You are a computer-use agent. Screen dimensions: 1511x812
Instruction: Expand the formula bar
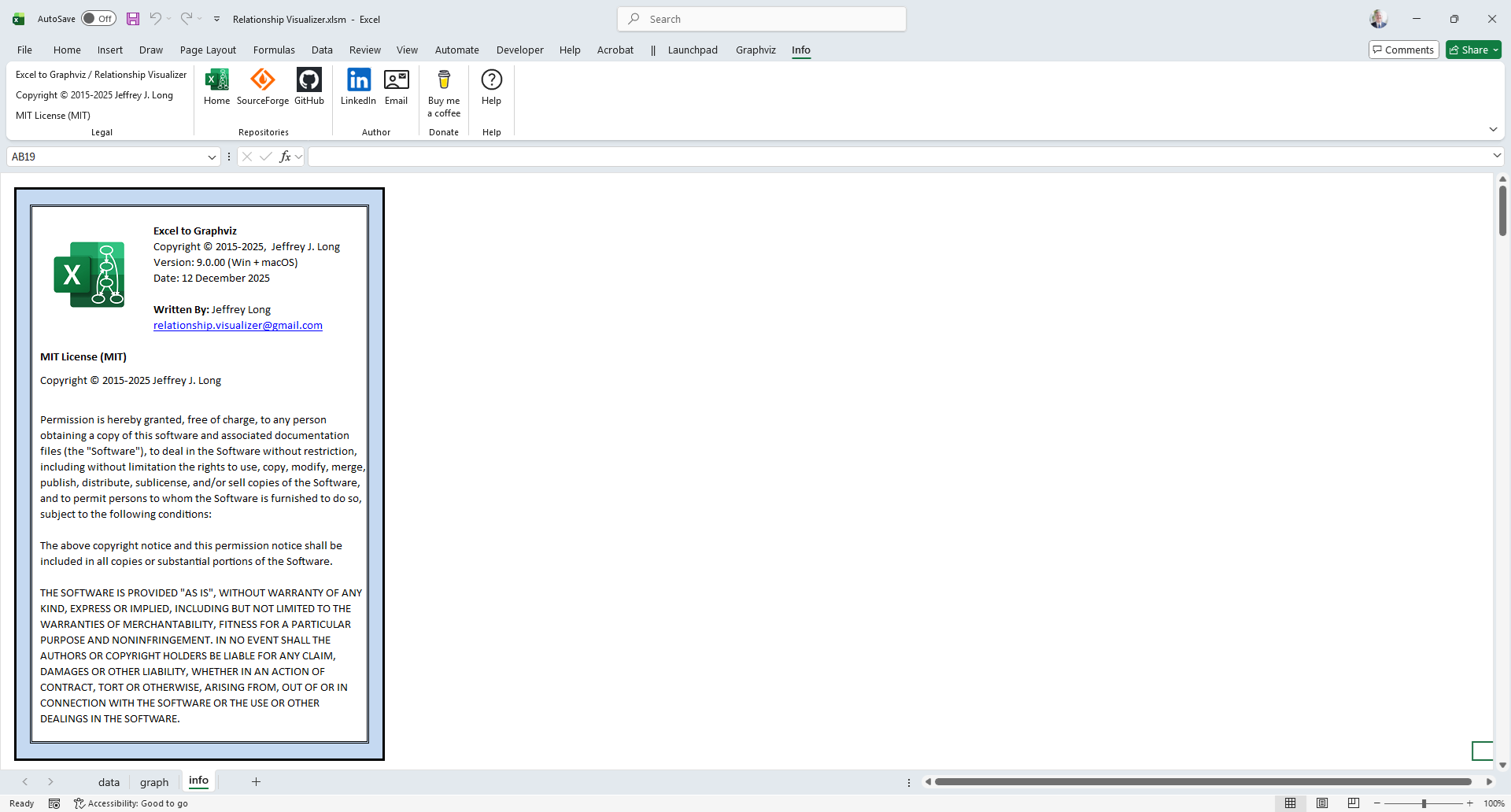coord(1496,157)
